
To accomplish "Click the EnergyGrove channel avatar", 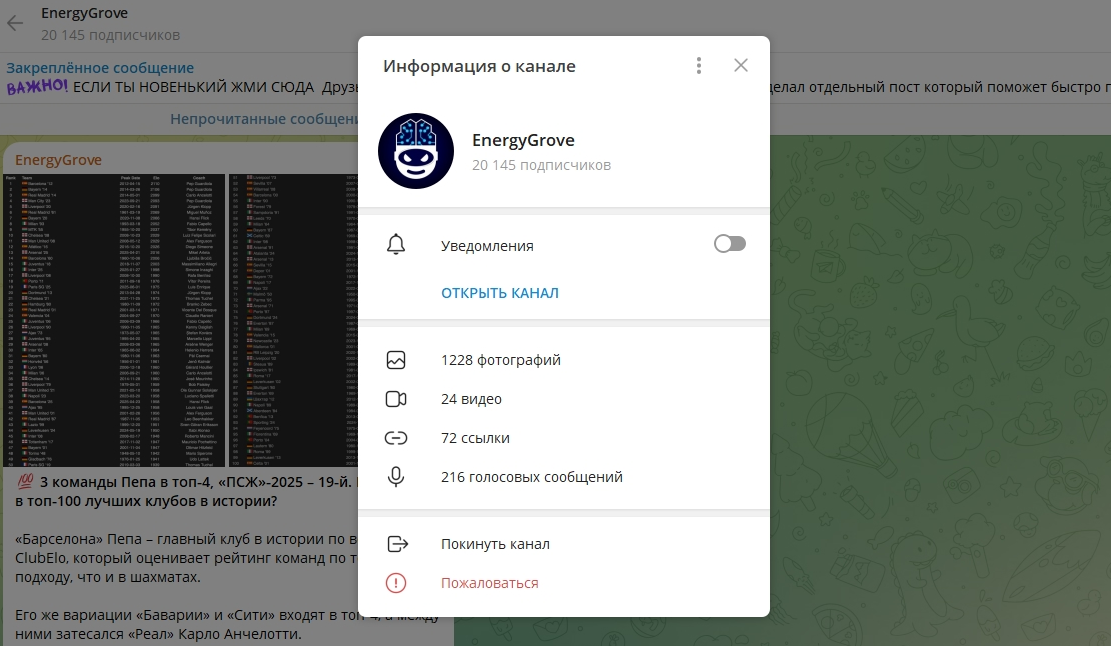I will [414, 152].
